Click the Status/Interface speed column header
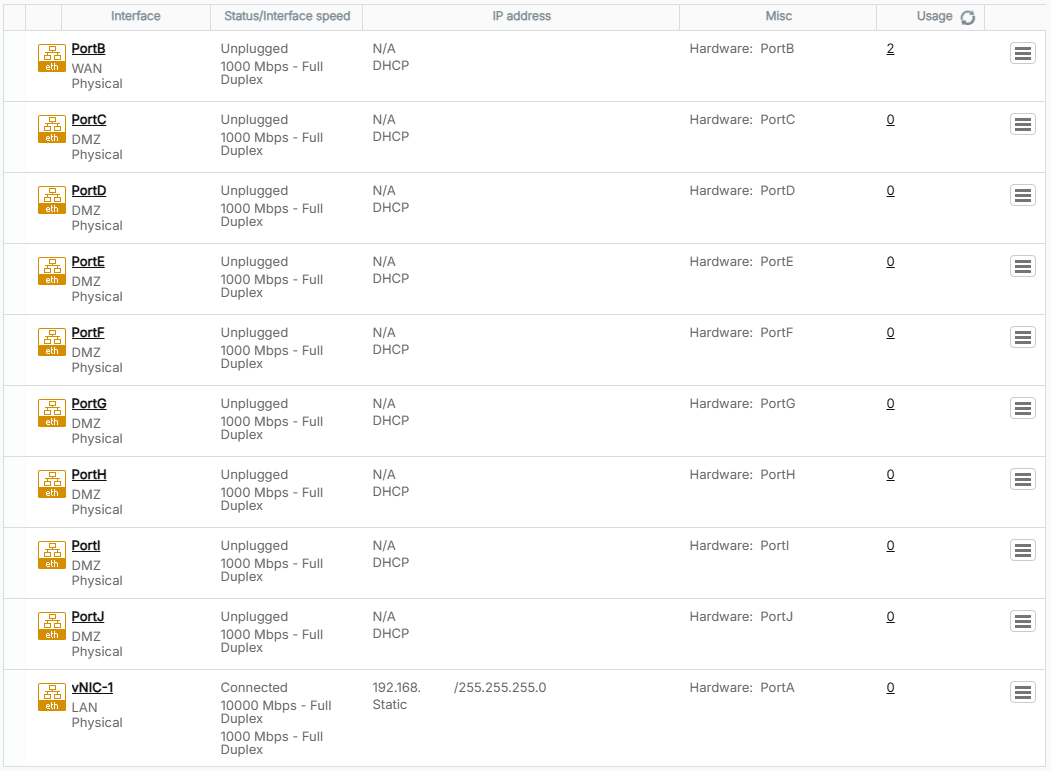 point(287,17)
